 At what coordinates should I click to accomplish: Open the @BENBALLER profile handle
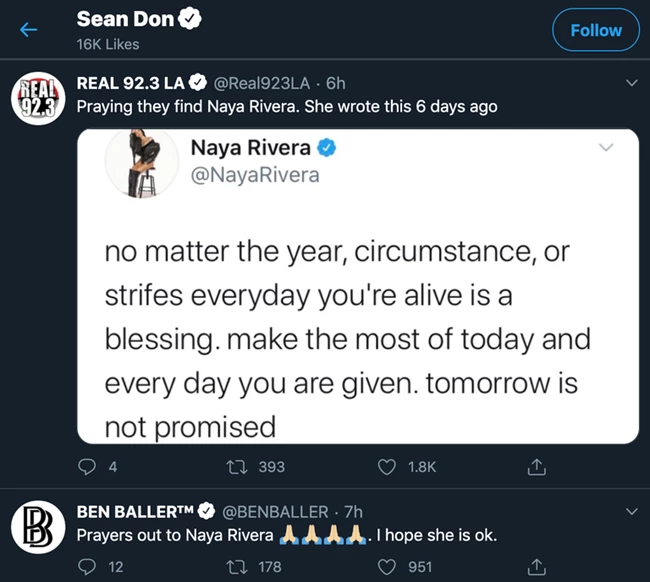tap(269, 511)
